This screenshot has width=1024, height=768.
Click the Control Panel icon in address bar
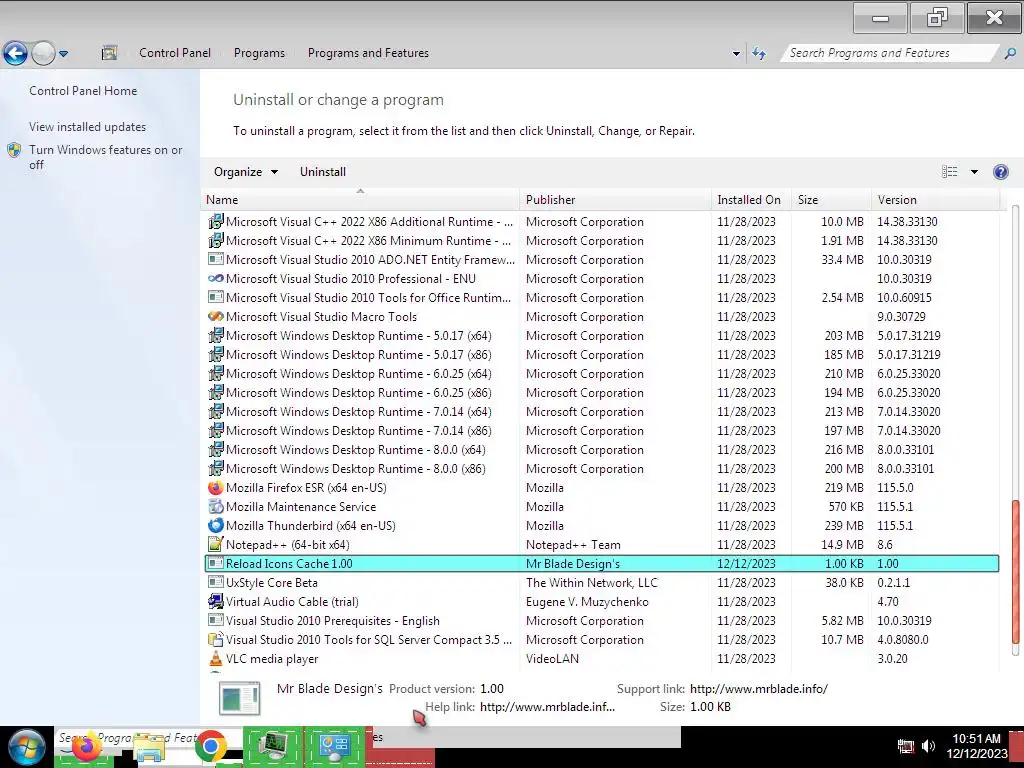(109, 53)
